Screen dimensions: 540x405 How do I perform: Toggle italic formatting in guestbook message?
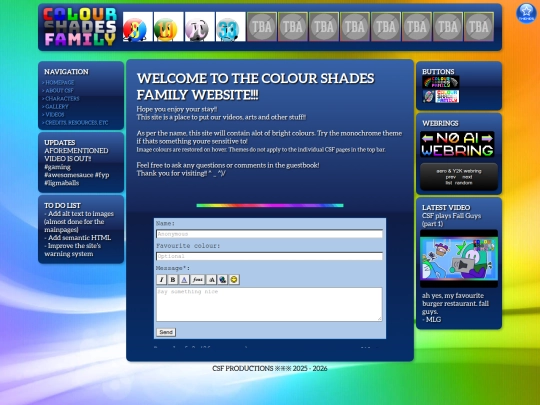tap(162, 280)
